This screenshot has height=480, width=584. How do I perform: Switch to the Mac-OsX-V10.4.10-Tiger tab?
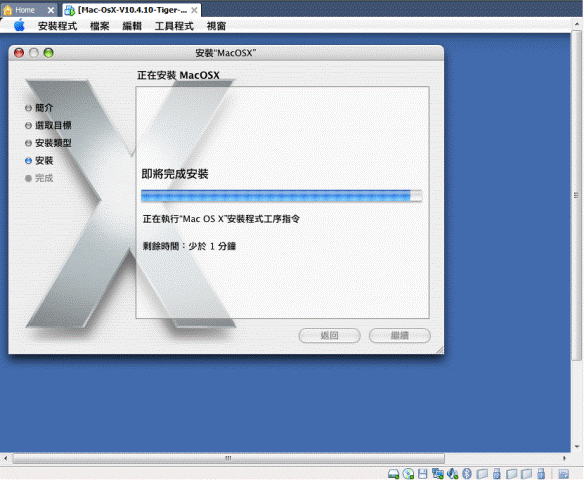pos(131,10)
